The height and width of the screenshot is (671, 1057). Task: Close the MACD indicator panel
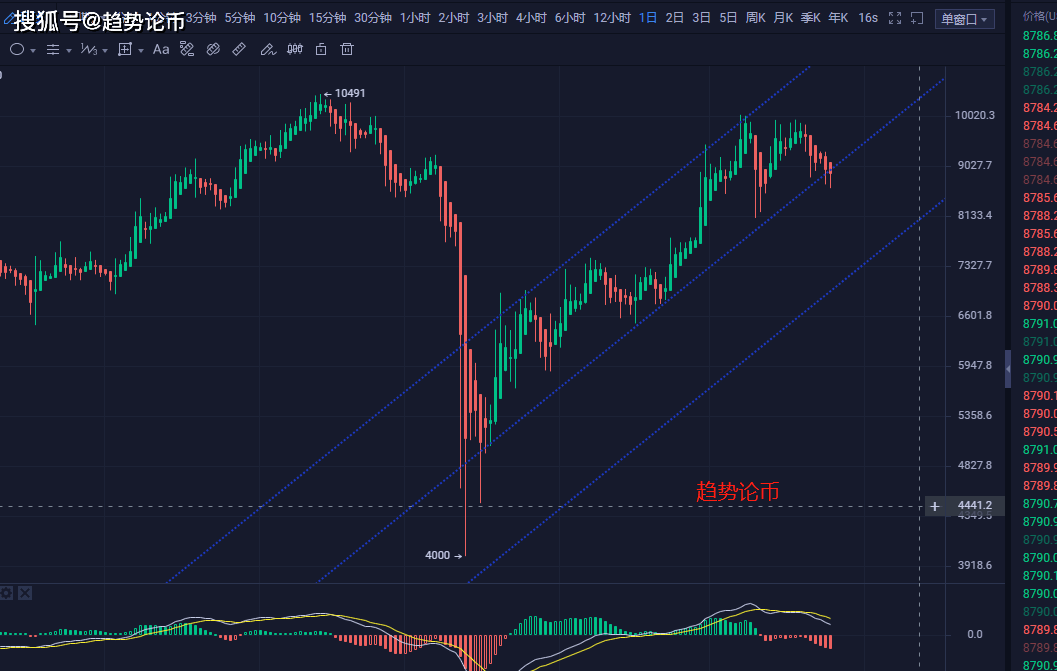tap(25, 593)
